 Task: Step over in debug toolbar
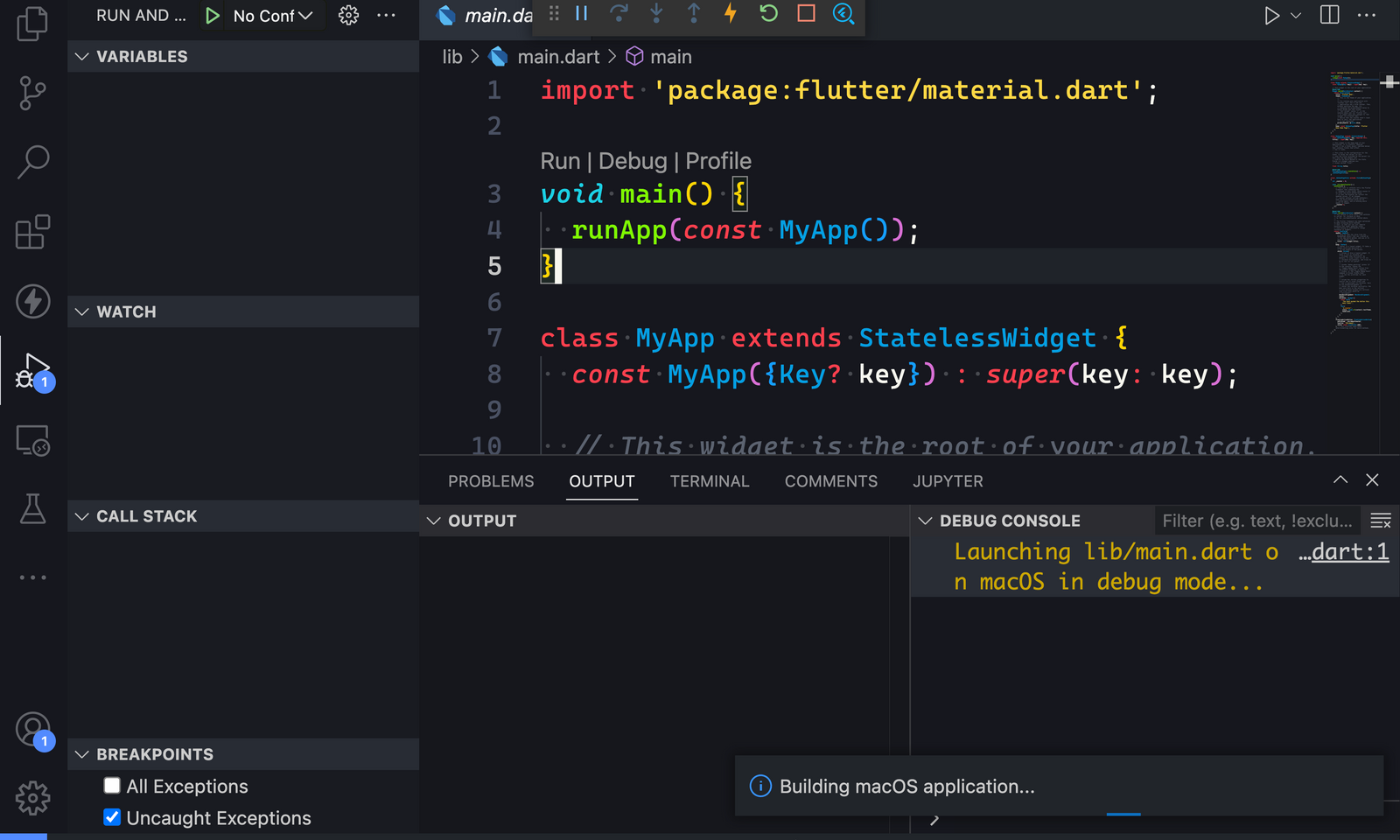(x=619, y=13)
